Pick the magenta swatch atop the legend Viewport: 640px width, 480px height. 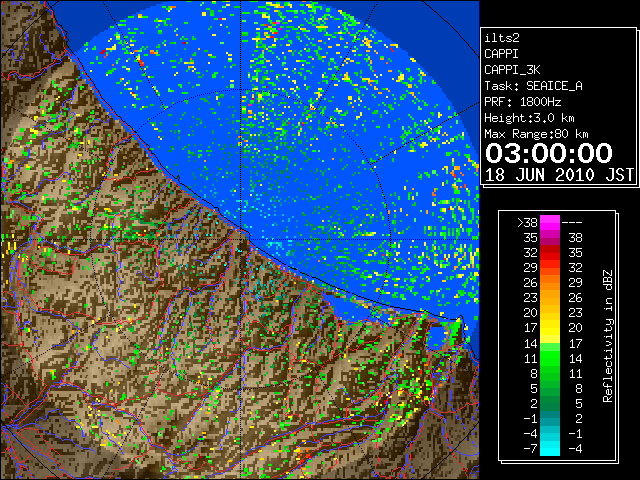(550, 222)
